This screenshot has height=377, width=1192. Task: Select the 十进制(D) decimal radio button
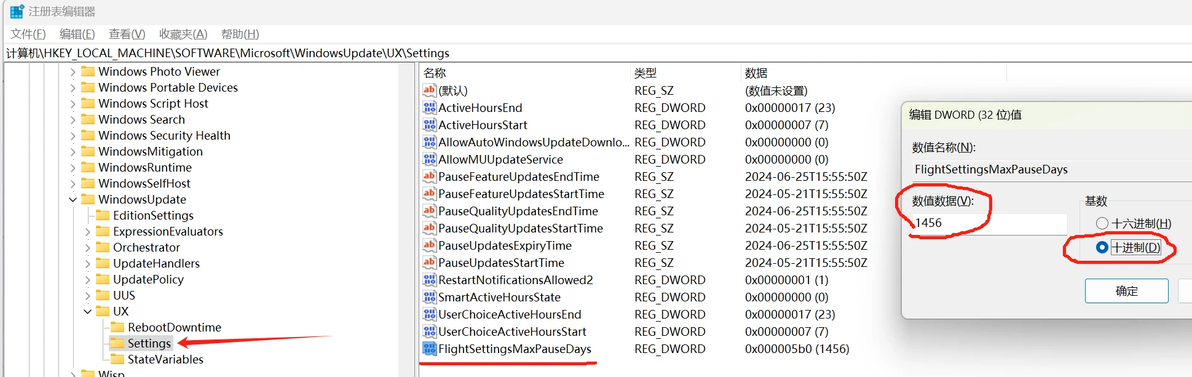point(1102,248)
